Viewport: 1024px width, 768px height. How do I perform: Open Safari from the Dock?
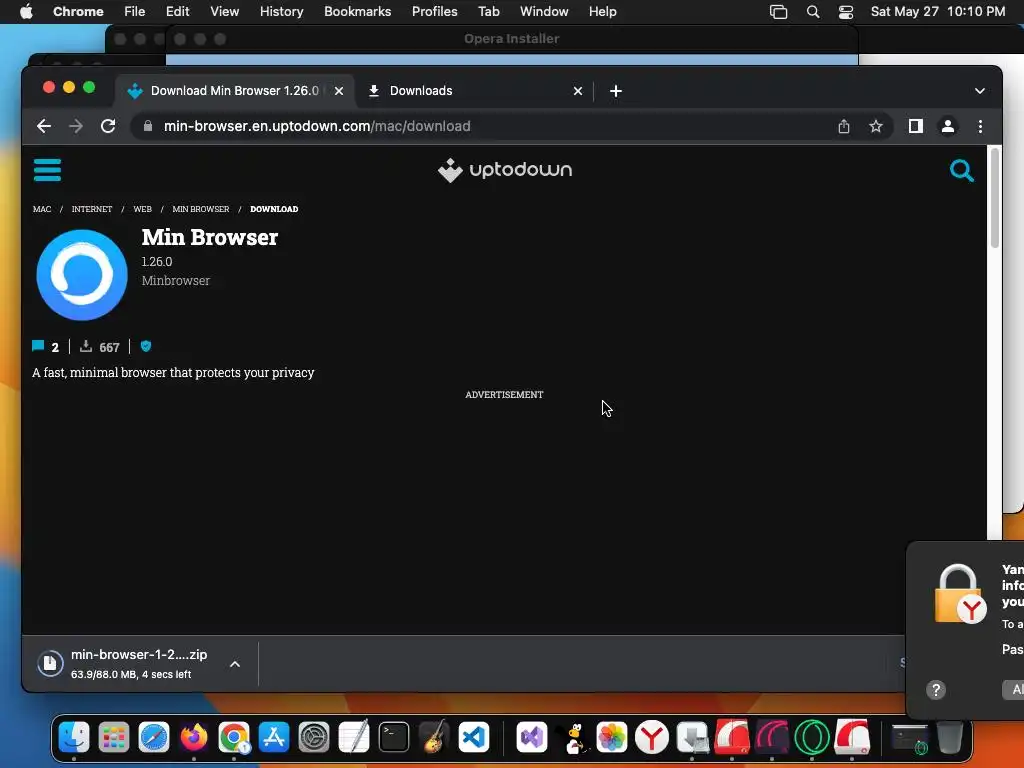153,737
